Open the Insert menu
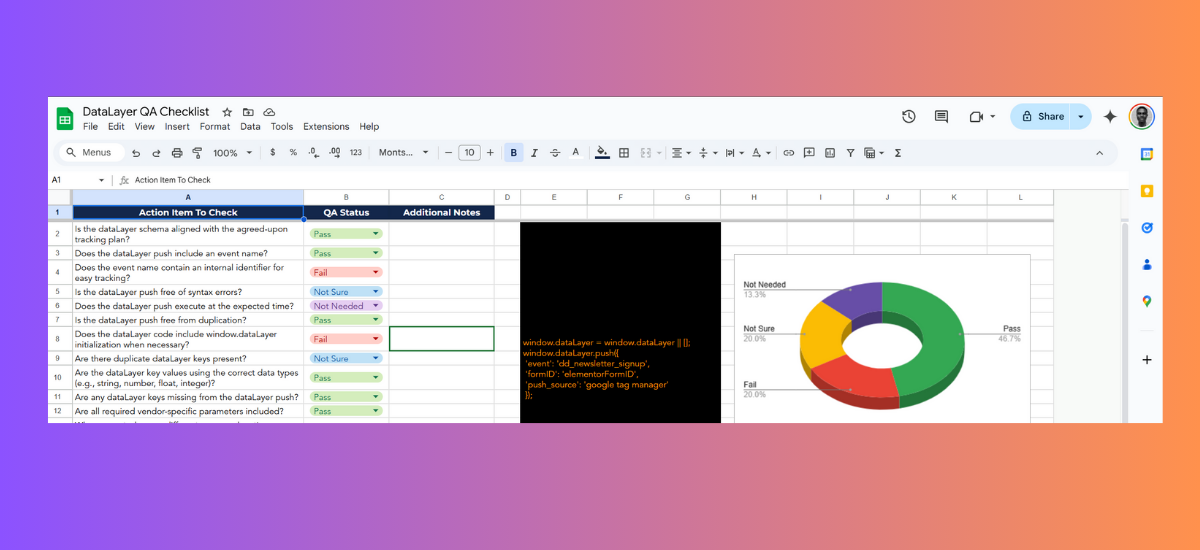Viewport: 1200px width, 550px height. point(177,127)
